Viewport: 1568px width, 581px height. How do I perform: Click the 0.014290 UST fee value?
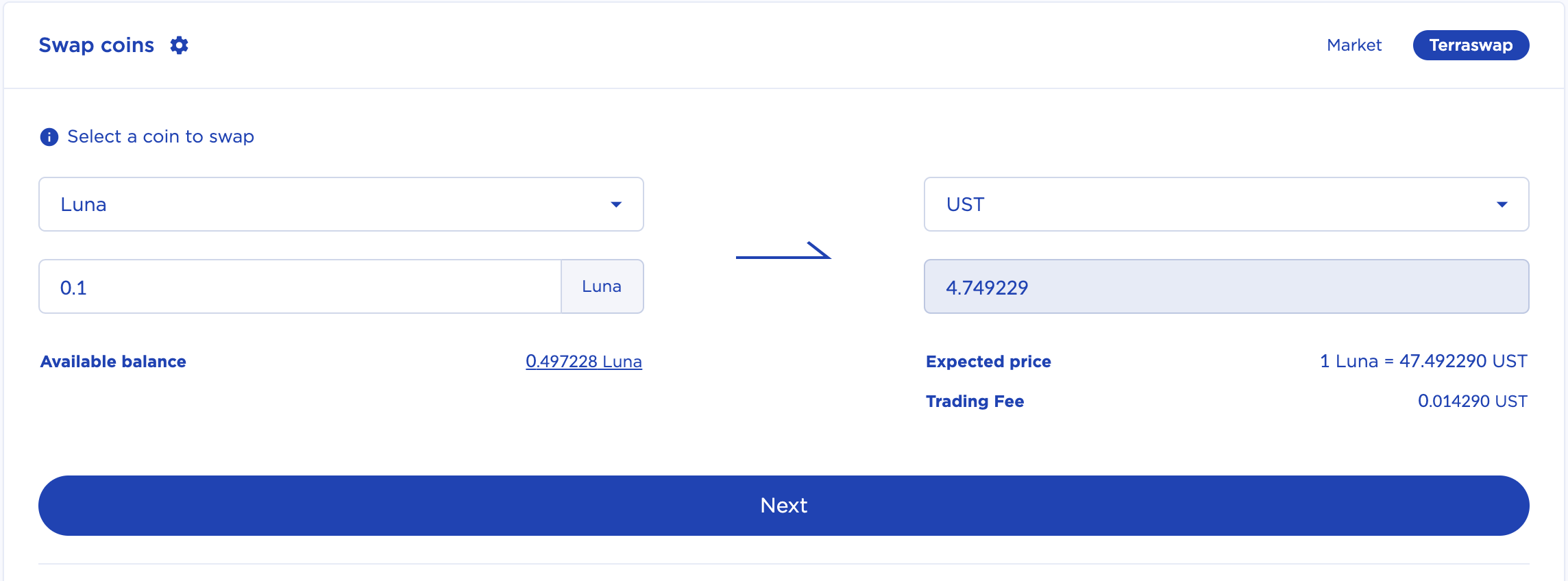pyautogui.click(x=1472, y=401)
